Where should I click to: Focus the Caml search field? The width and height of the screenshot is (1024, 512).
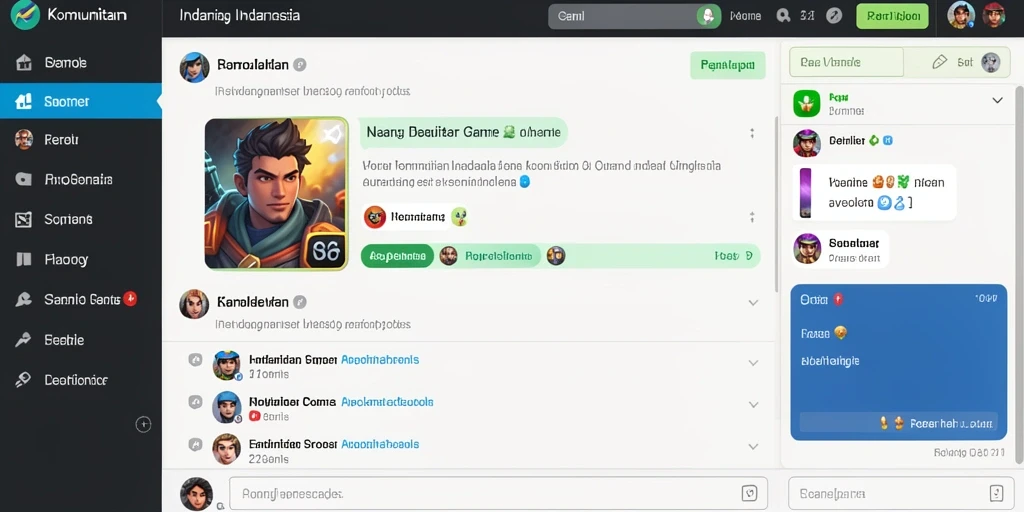[635, 16]
